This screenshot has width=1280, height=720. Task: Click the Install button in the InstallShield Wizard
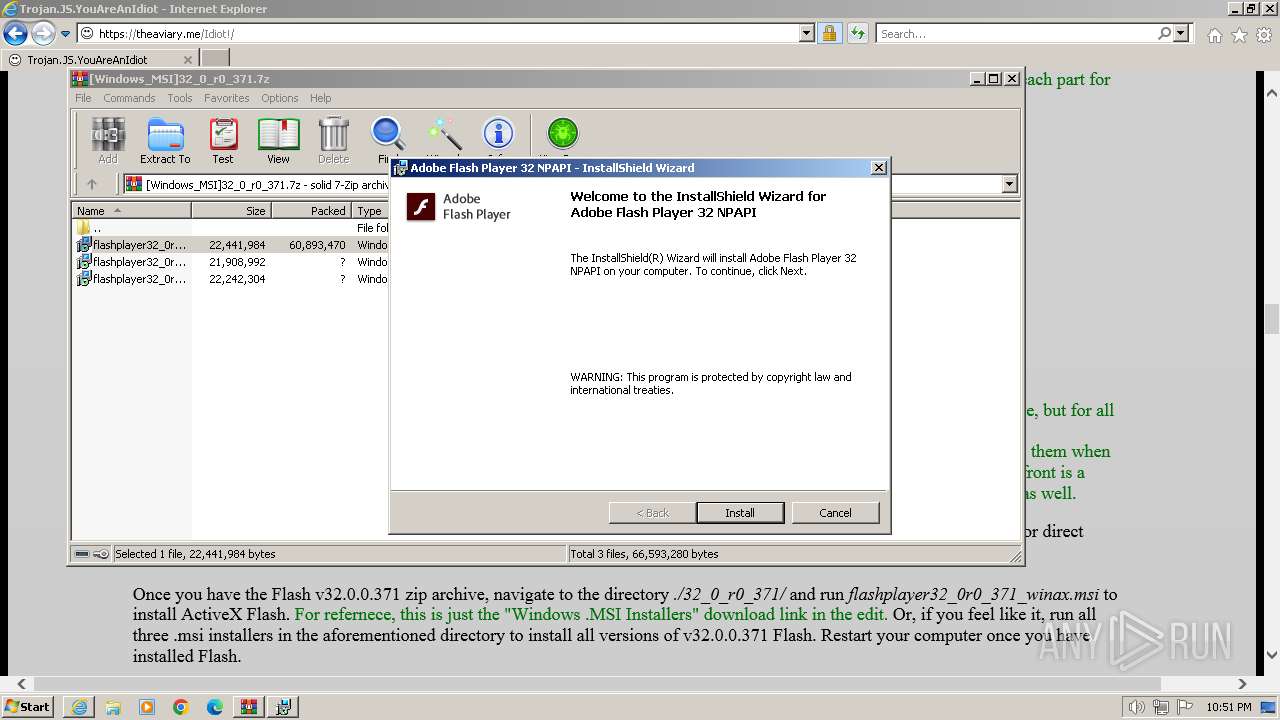(740, 513)
